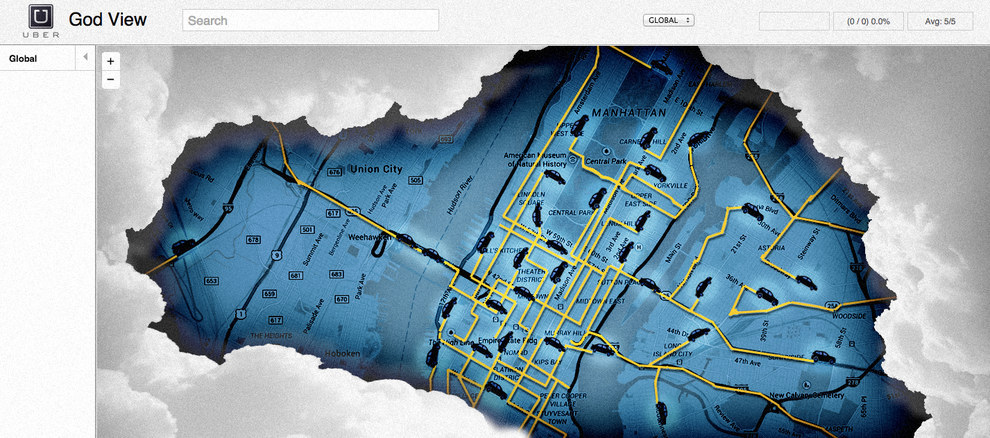This screenshot has width=990, height=438.
Task: Select the car icon near Union City
Action: point(184,245)
